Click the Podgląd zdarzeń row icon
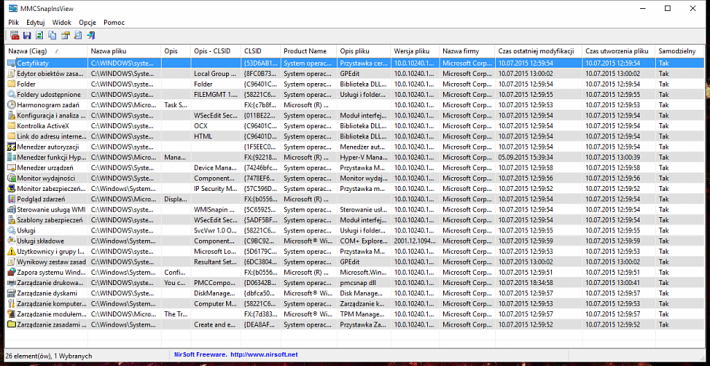 pyautogui.click(x=11, y=199)
